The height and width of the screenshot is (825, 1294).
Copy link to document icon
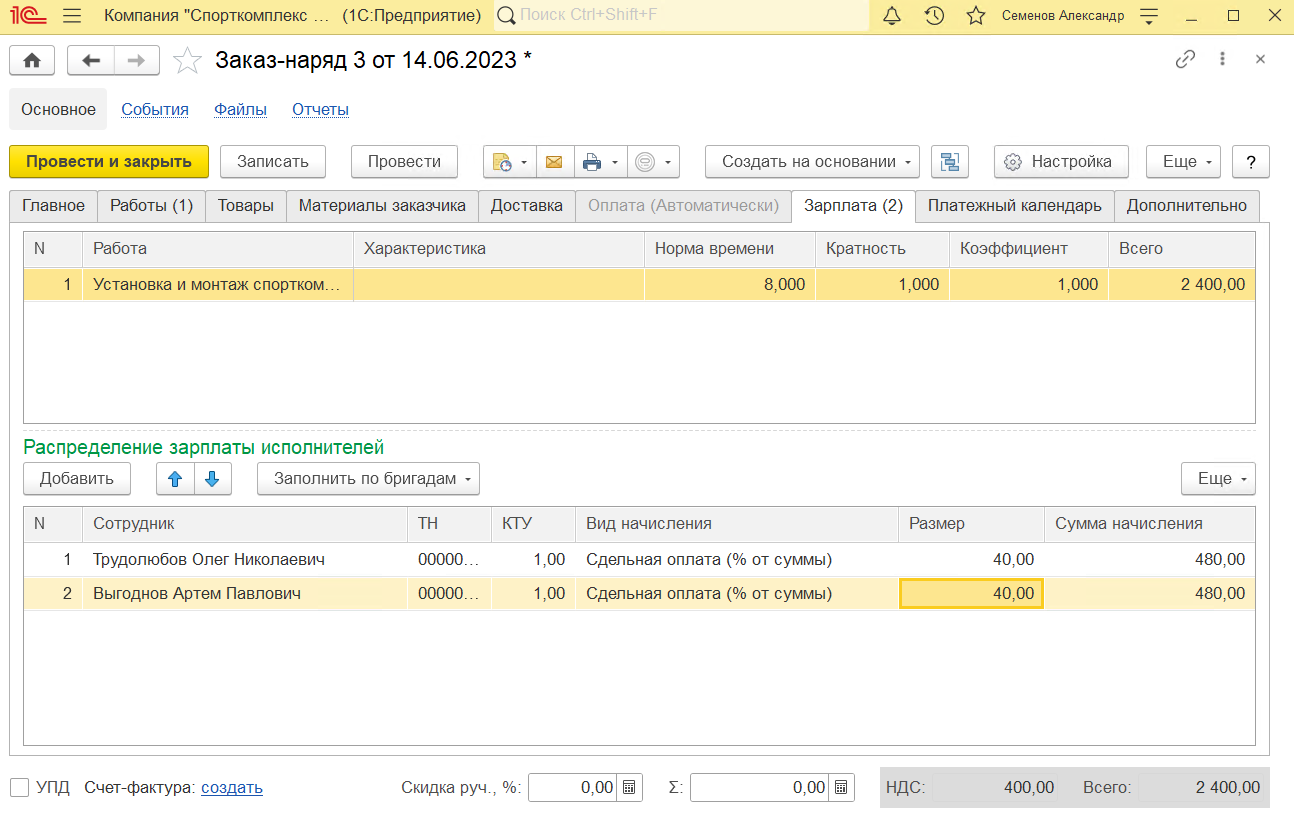(1185, 59)
